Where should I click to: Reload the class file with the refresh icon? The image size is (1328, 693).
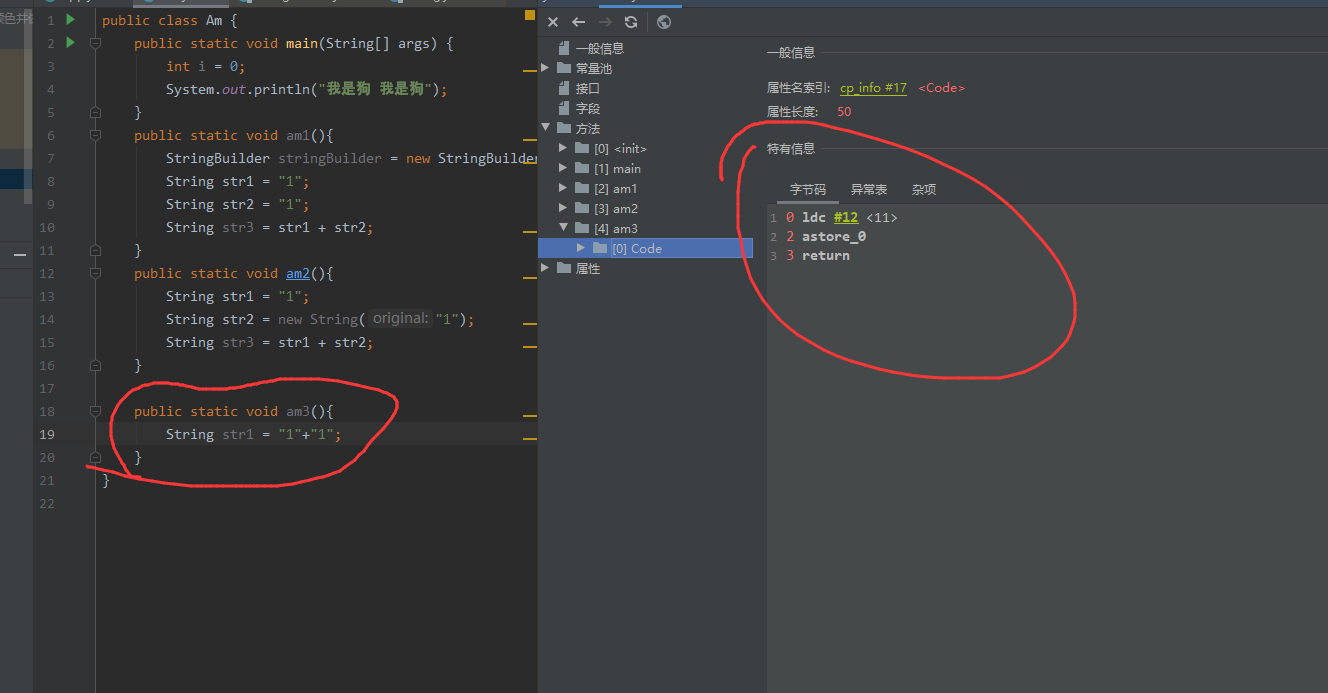click(630, 22)
